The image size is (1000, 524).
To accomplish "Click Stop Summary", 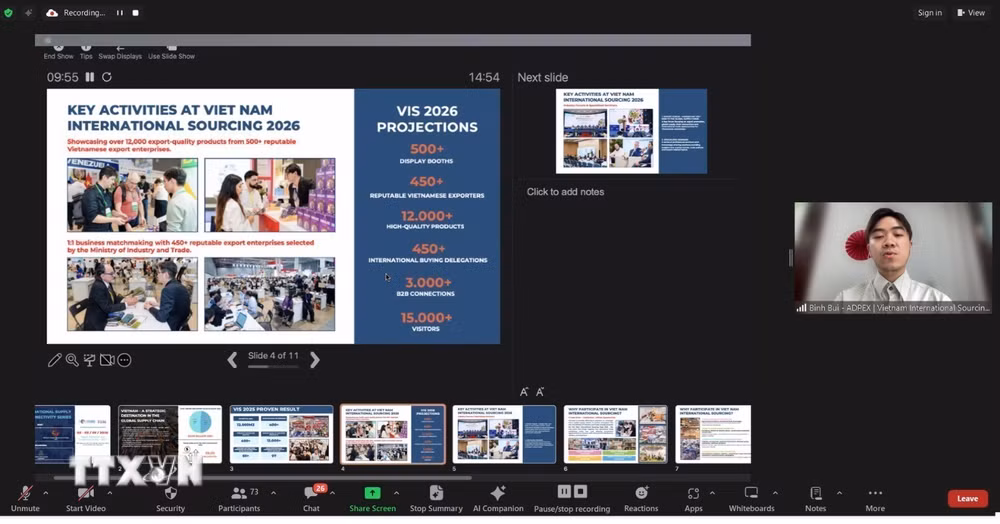I will click(x=436, y=499).
